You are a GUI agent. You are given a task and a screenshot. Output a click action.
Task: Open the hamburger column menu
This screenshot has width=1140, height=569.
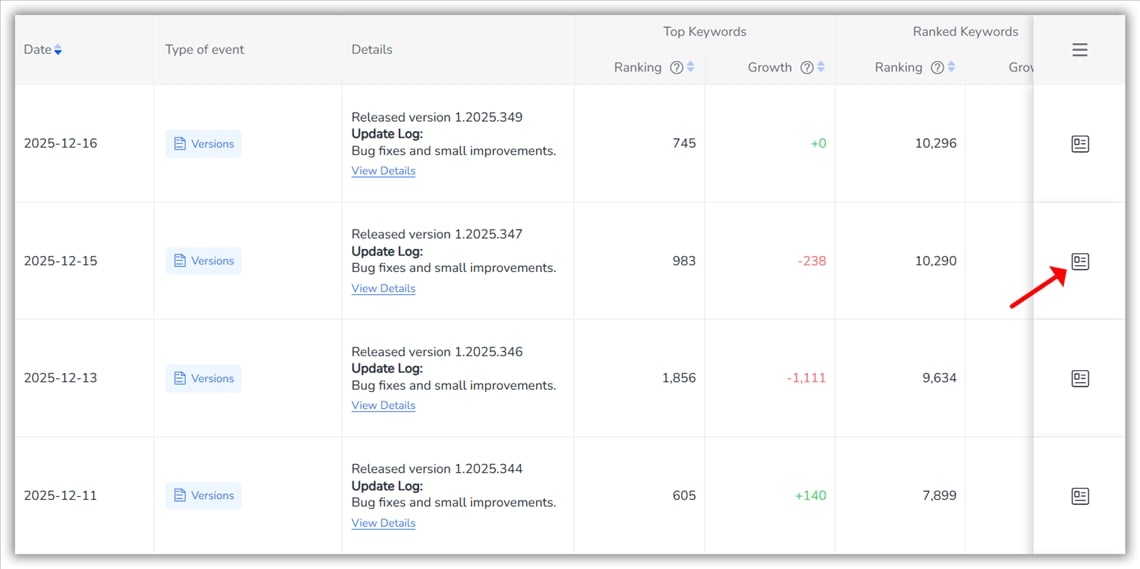tap(1079, 50)
